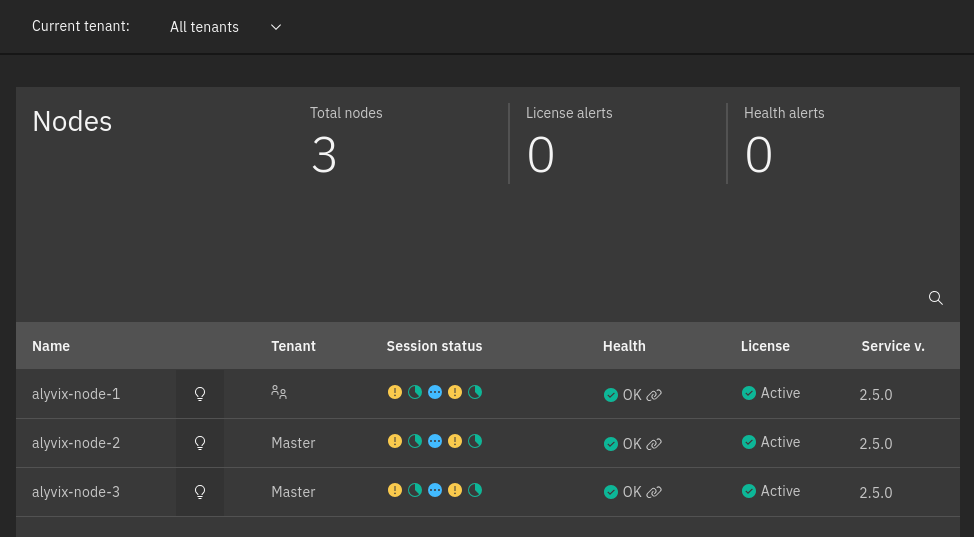This screenshot has height=537, width=974.
Task: Click the health link icon for alyvix-node-3
Action: pos(654,492)
